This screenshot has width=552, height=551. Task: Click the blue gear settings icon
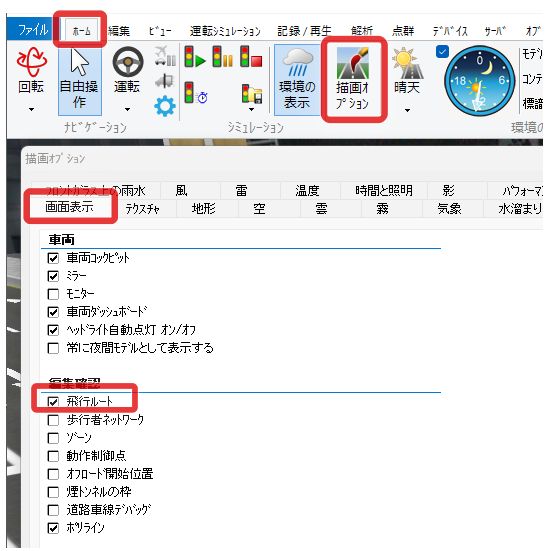click(x=164, y=106)
